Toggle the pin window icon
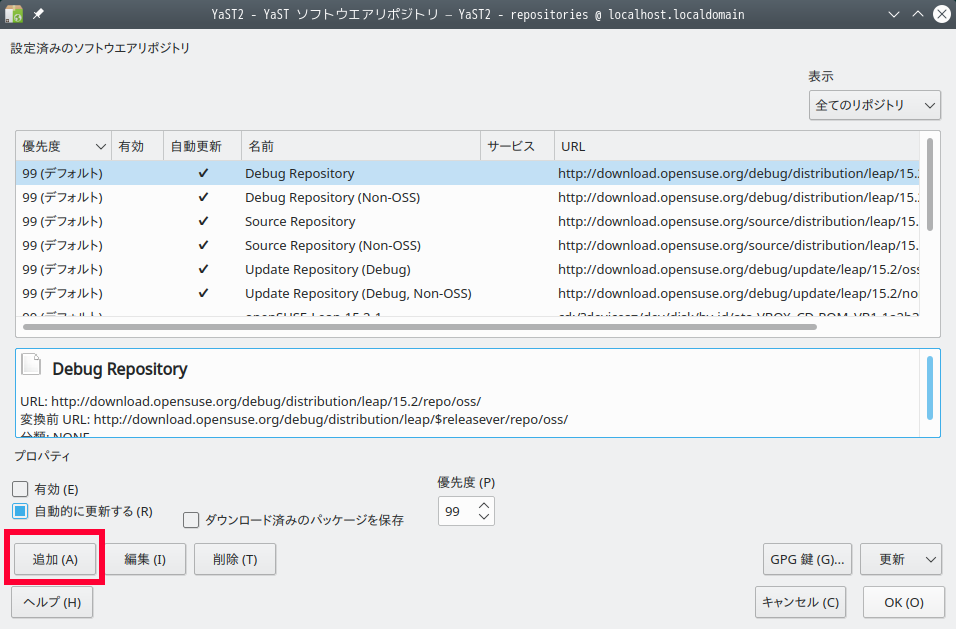 tap(38, 13)
